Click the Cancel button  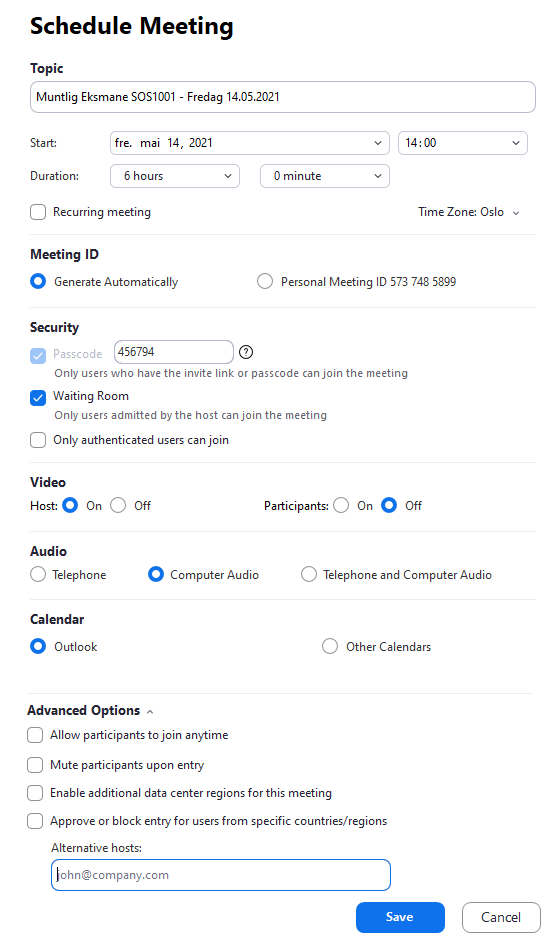pyautogui.click(x=501, y=917)
